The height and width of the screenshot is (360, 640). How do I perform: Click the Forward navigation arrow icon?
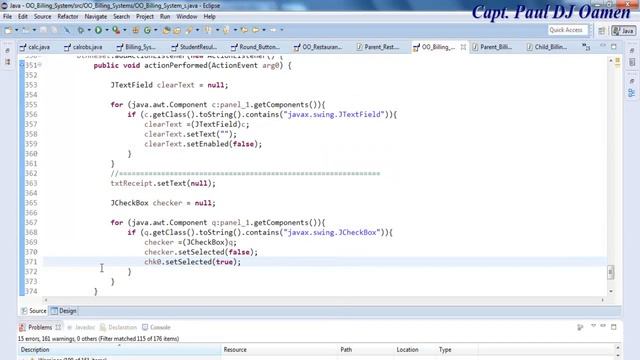[x=273, y=30]
